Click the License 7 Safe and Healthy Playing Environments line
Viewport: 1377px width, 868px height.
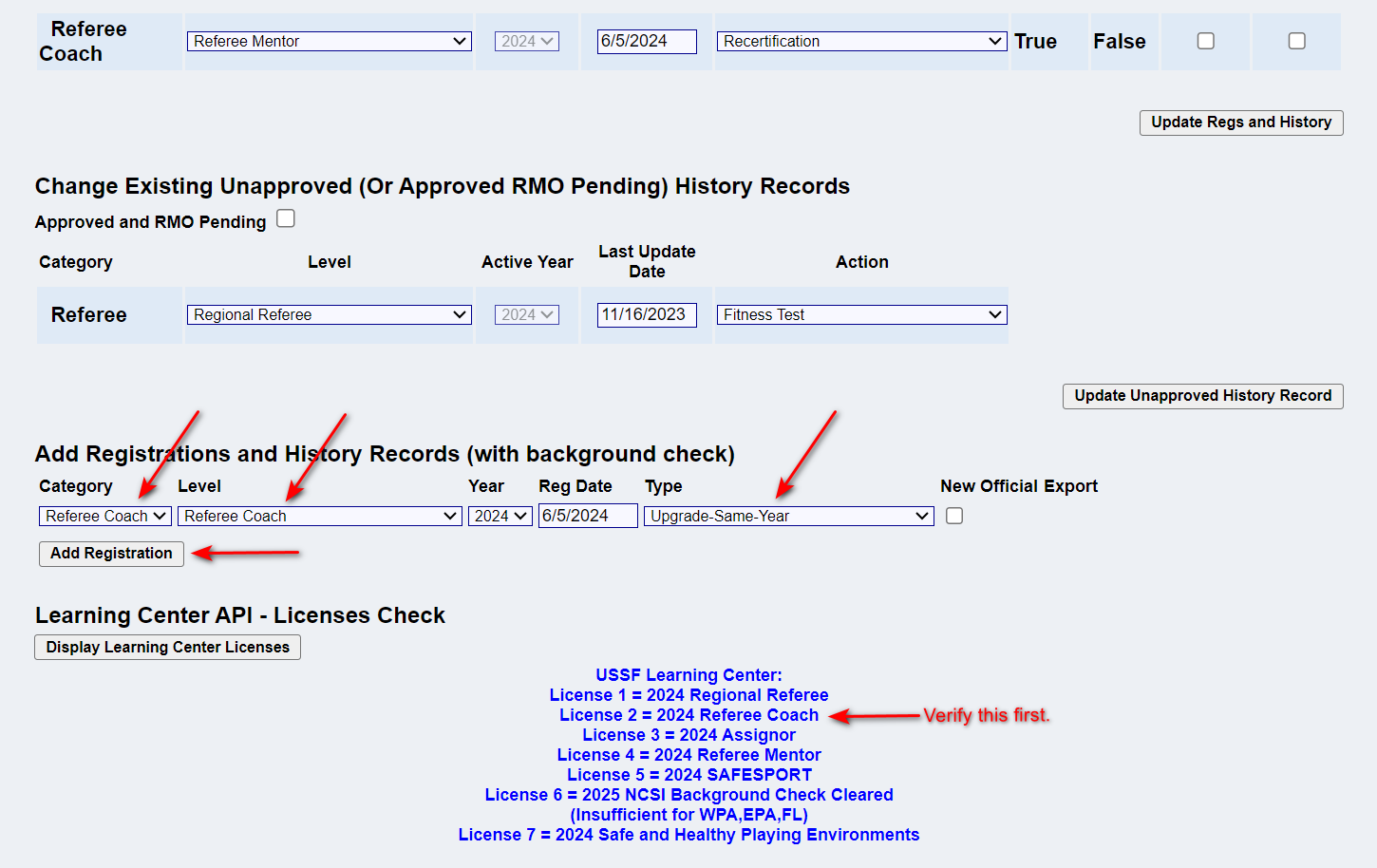coord(689,835)
